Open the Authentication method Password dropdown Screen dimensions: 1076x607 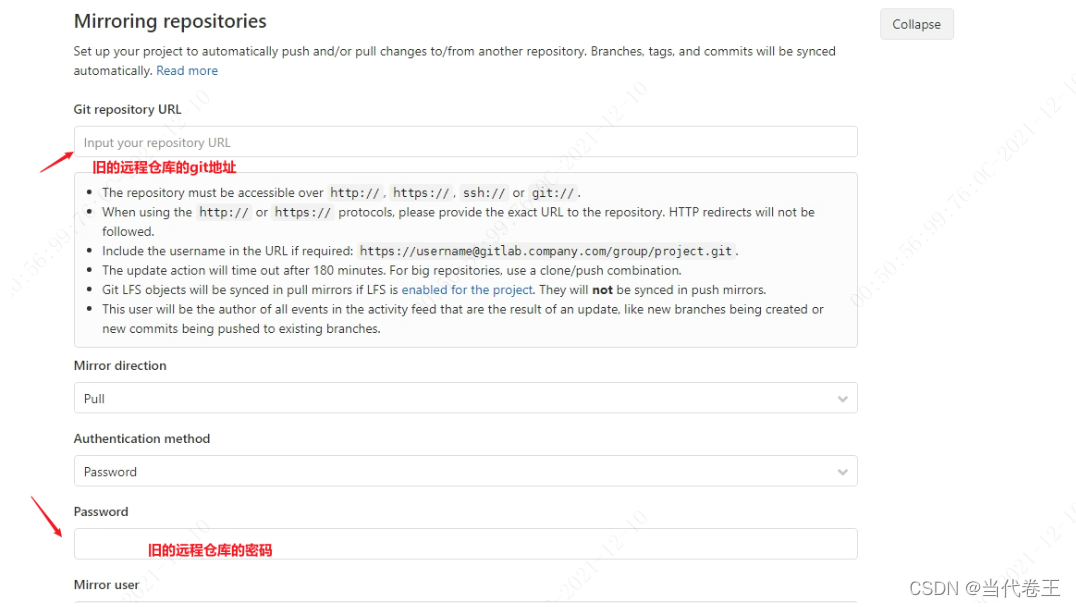click(465, 472)
